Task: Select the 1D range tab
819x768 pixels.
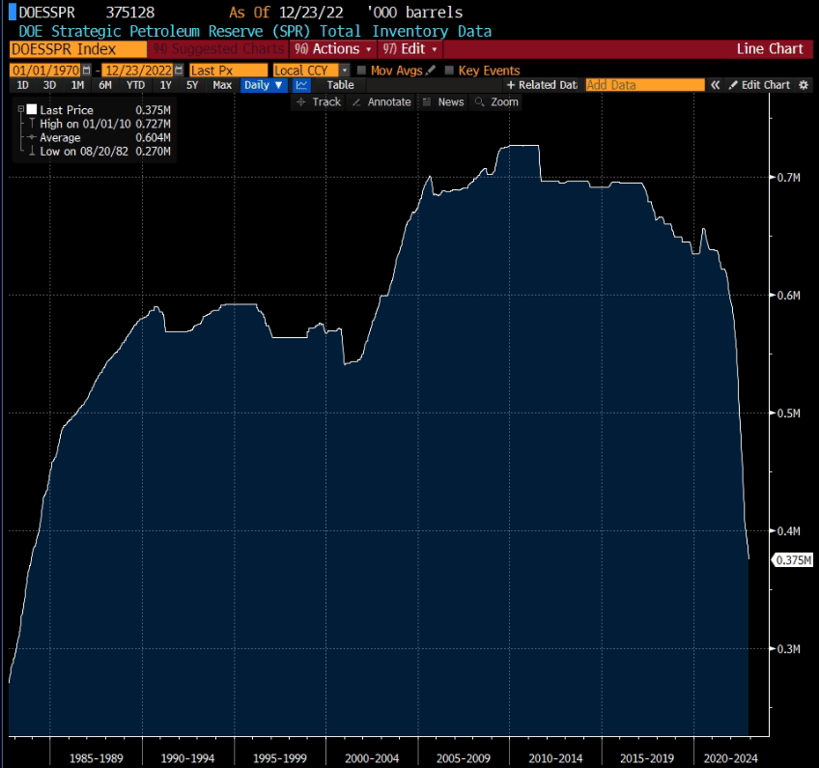Action: [22, 85]
